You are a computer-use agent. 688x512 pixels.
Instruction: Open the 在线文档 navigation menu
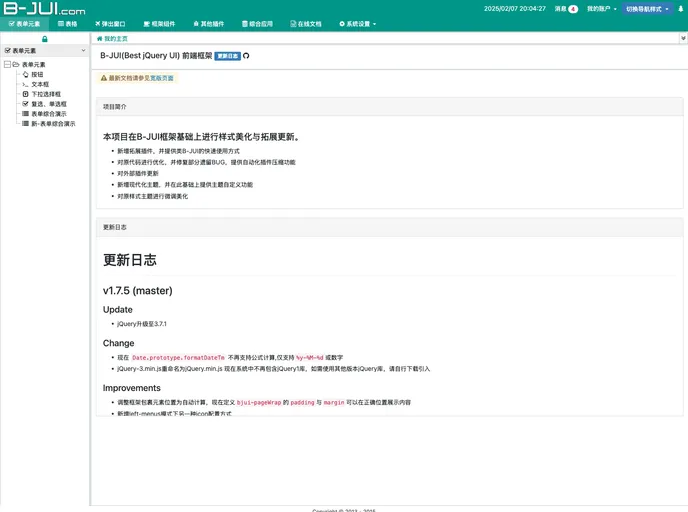[306, 24]
